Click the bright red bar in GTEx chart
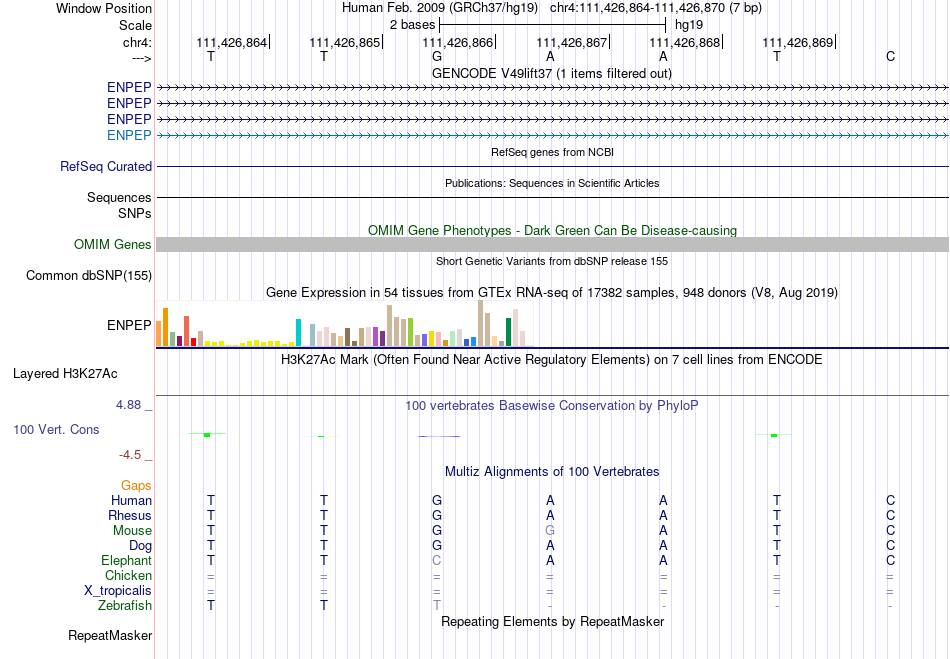Viewport: 950px width, 659px height. (193, 342)
